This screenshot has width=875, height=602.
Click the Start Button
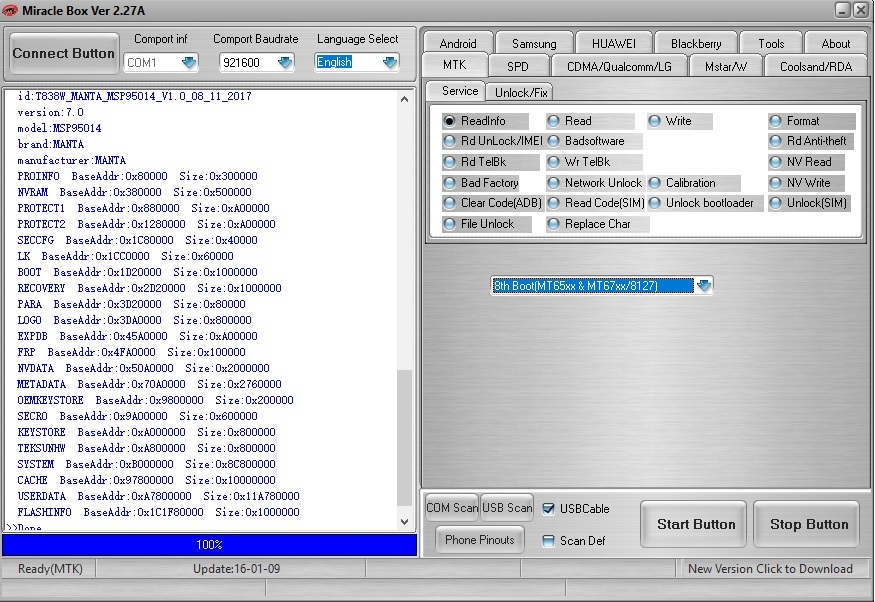[x=695, y=524]
